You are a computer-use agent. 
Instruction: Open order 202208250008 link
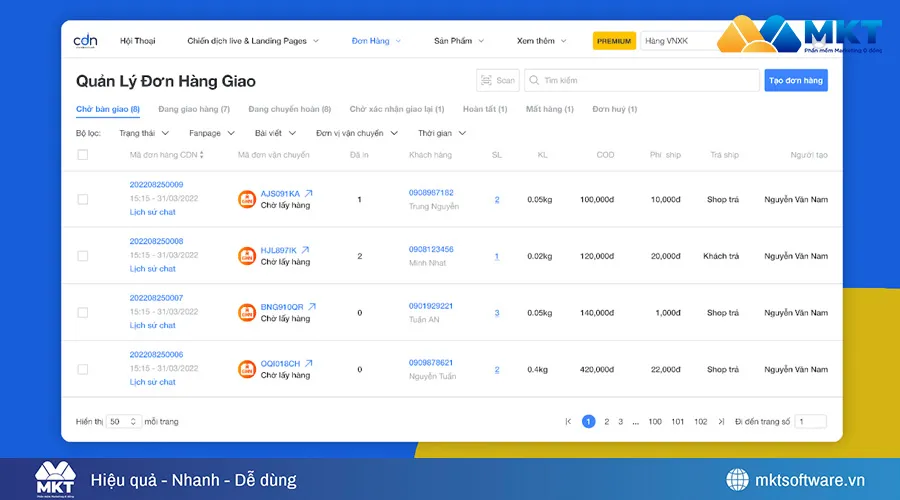pos(156,241)
